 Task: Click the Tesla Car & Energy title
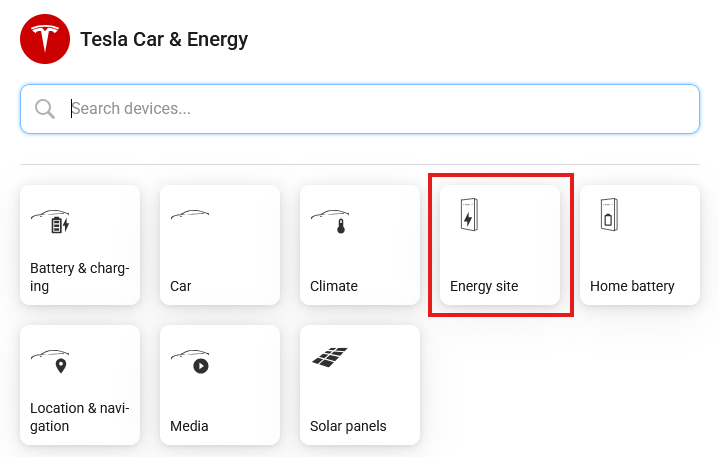click(x=164, y=39)
